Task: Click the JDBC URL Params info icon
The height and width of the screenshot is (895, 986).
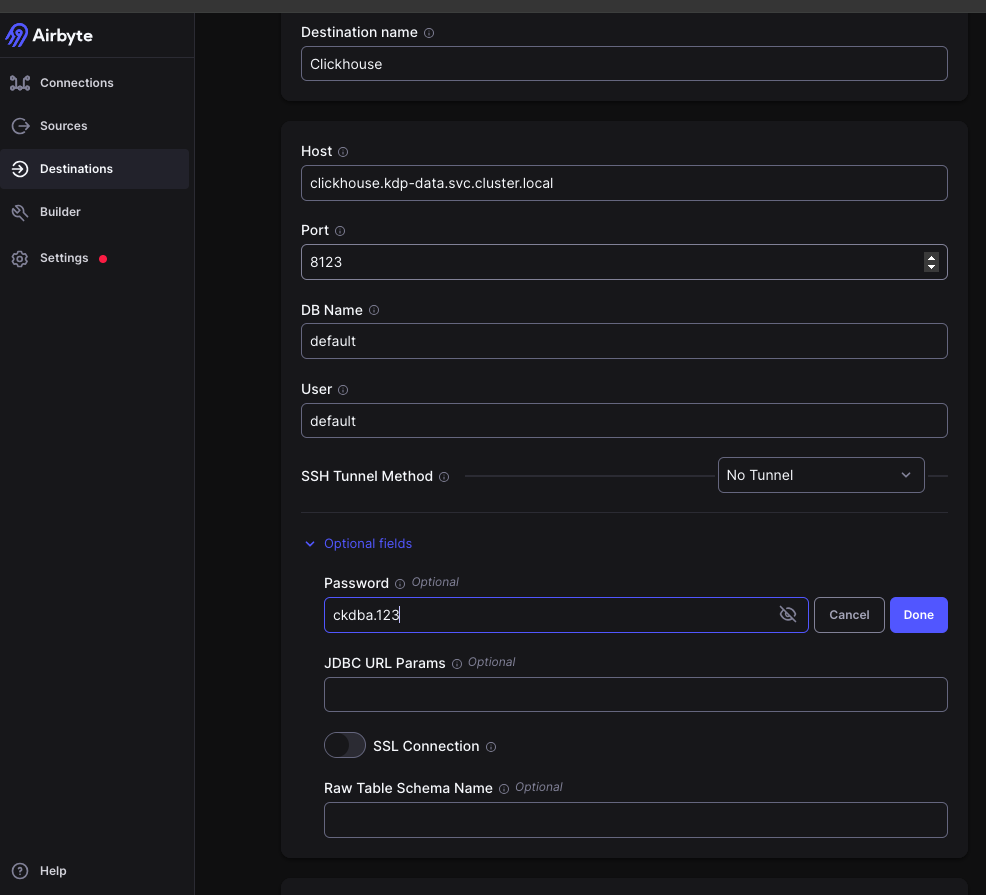Action: click(457, 664)
